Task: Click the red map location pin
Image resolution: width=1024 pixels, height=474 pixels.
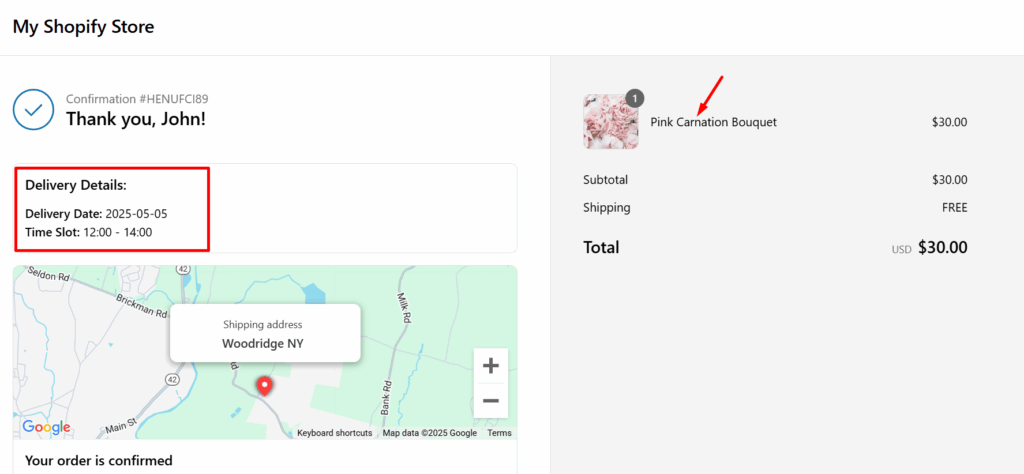Action: pyautogui.click(x=265, y=386)
